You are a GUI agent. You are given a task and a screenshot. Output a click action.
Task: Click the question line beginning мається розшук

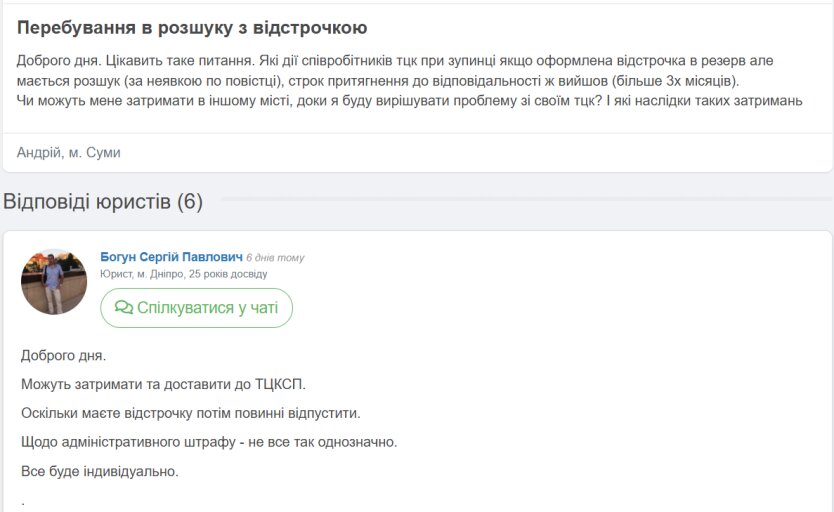[x=378, y=81]
